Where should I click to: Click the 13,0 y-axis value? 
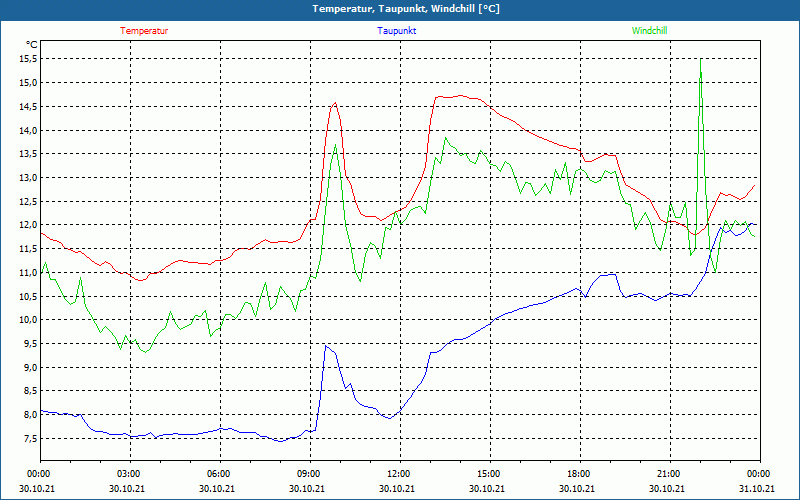pos(29,178)
